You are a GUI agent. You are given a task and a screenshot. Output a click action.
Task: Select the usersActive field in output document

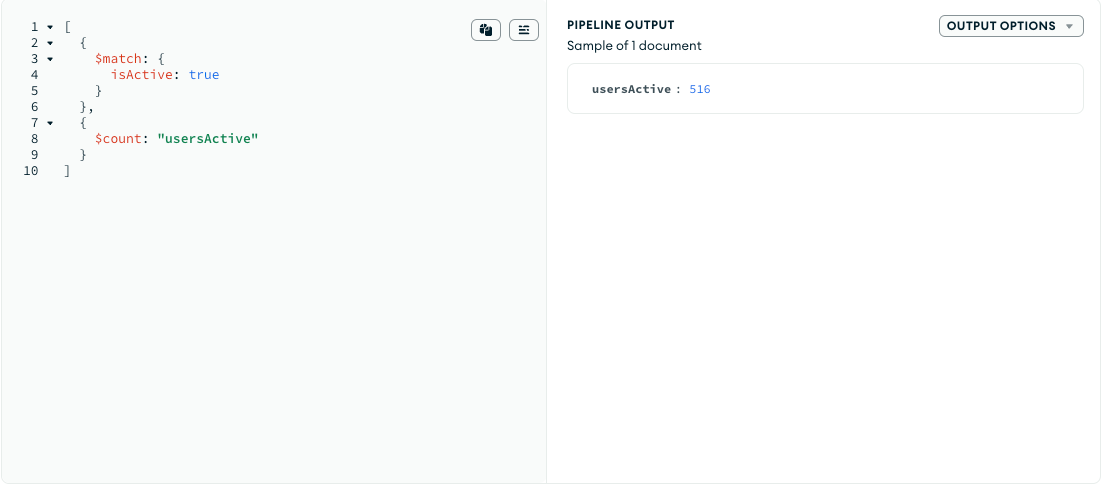click(x=631, y=89)
